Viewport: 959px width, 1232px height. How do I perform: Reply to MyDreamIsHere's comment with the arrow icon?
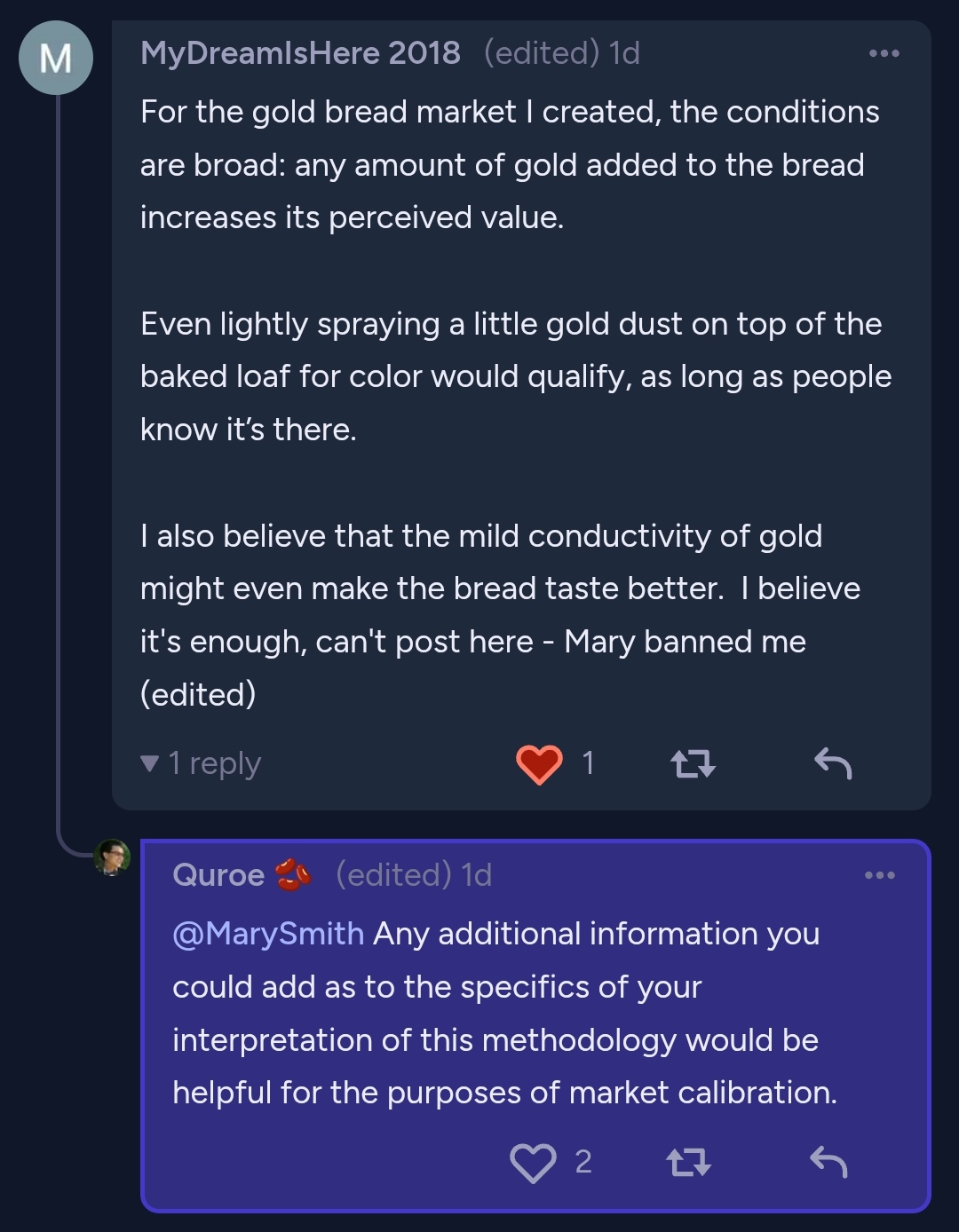832,763
